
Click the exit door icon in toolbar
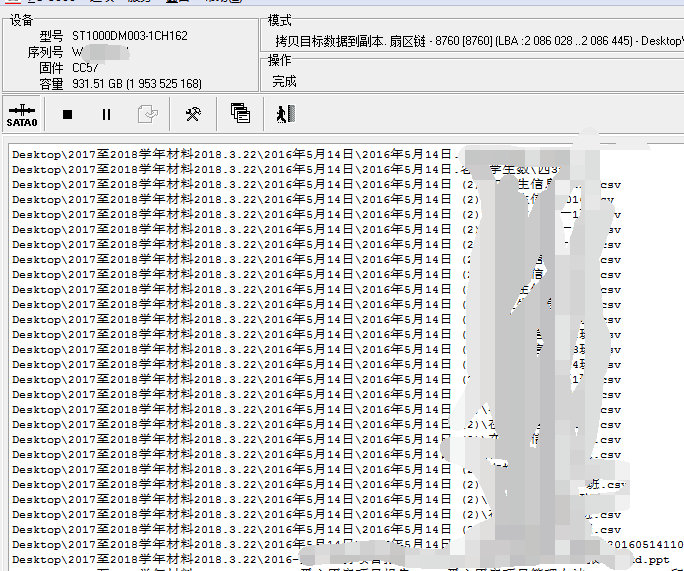pyautogui.click(x=283, y=114)
